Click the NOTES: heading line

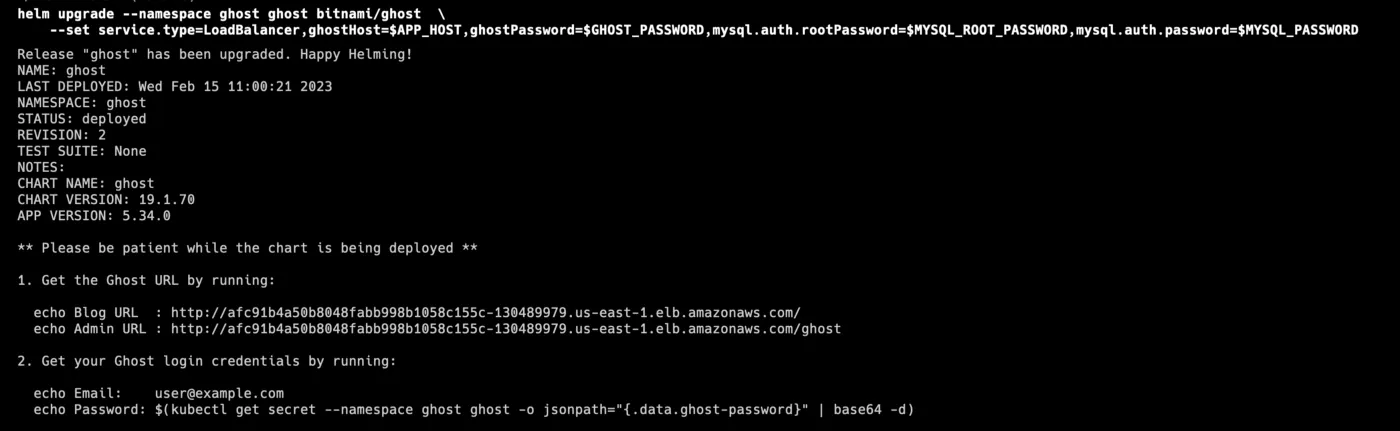(x=41, y=167)
